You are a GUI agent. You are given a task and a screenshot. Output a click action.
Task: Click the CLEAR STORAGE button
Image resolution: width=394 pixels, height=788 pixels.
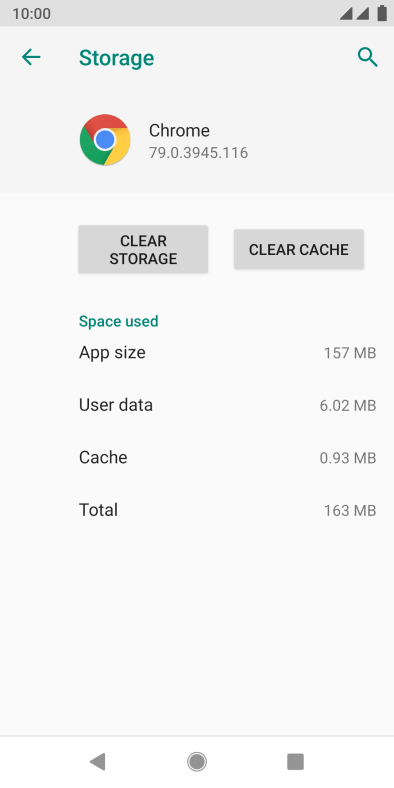tap(143, 249)
